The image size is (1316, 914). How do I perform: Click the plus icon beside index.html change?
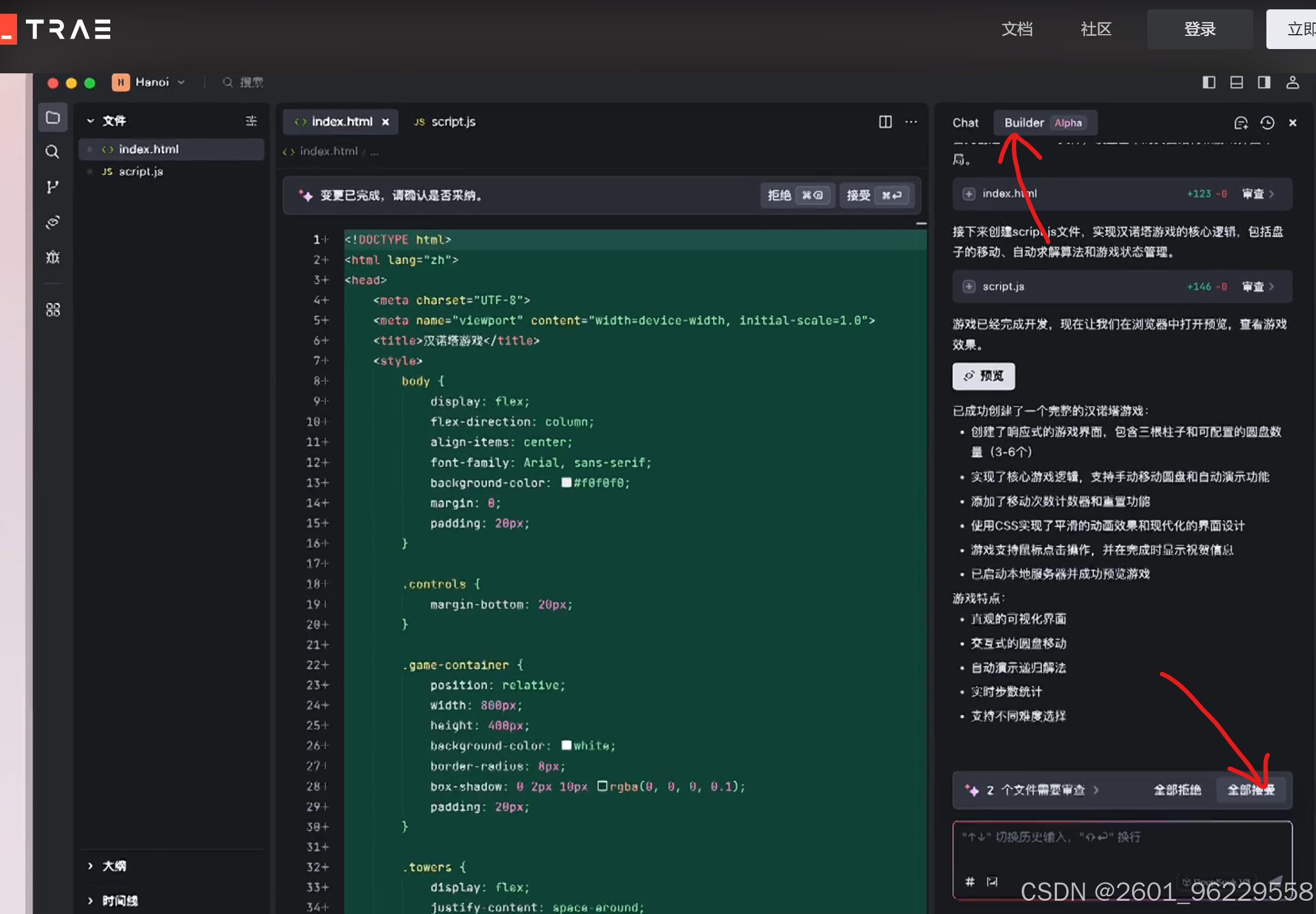click(969, 193)
